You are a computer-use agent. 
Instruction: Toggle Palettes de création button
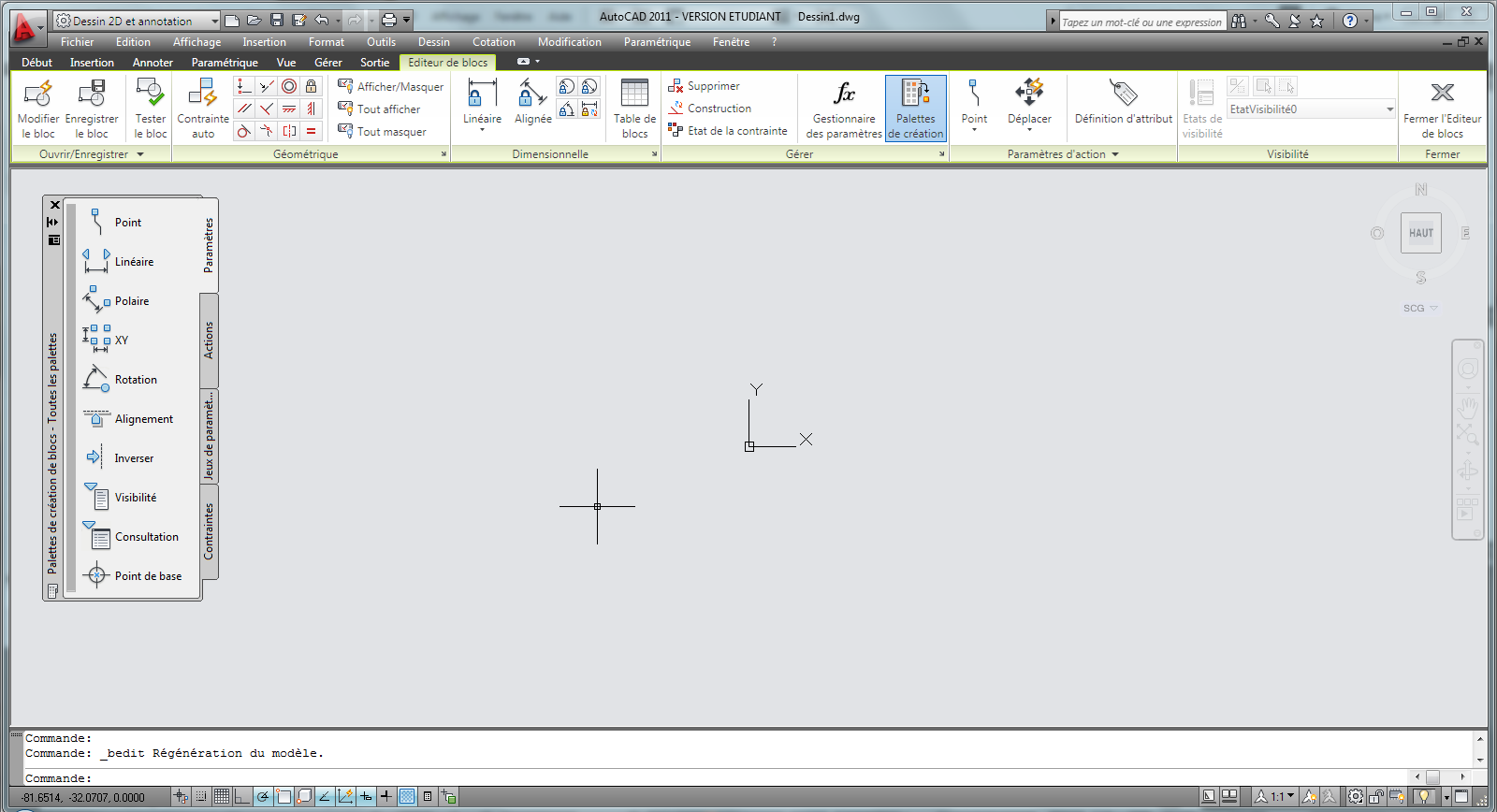915,109
